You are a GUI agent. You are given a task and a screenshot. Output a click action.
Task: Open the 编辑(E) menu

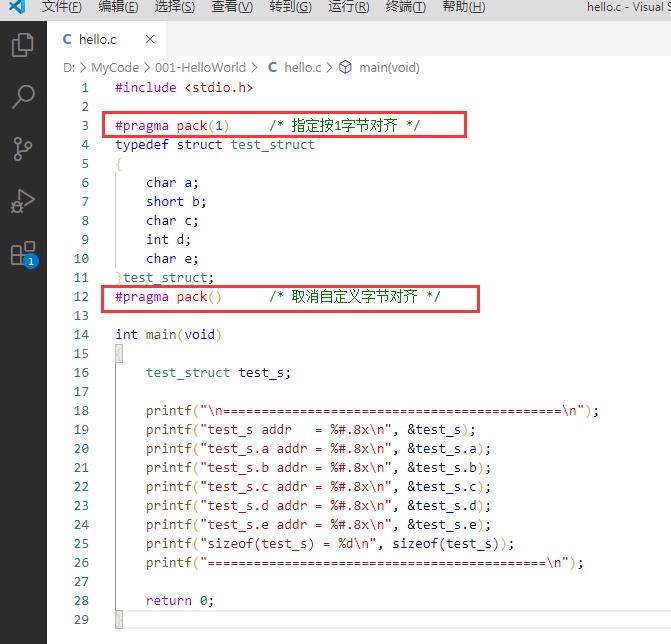point(119,7)
